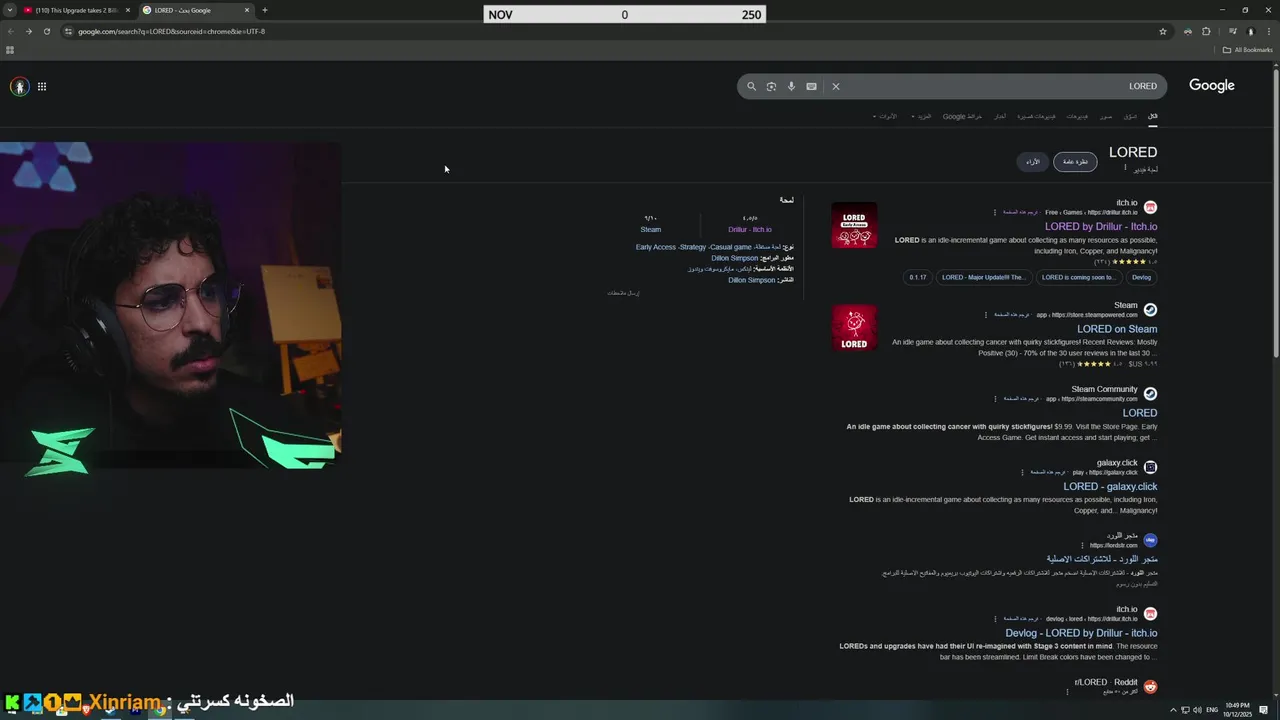Viewport: 1280px width, 720px height.
Task: Open 'LORED - galaxy.click' result
Action: pos(1110,487)
